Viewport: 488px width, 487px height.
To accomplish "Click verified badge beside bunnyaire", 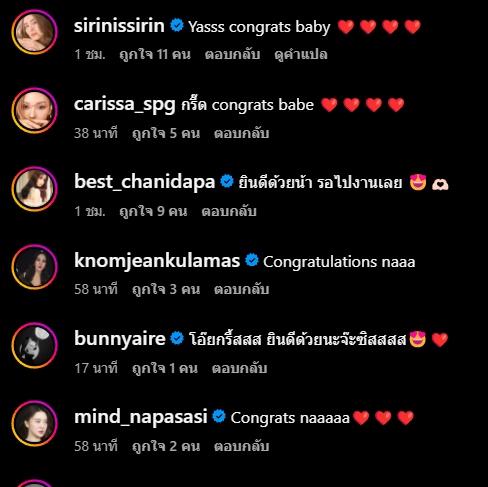I will click(177, 338).
